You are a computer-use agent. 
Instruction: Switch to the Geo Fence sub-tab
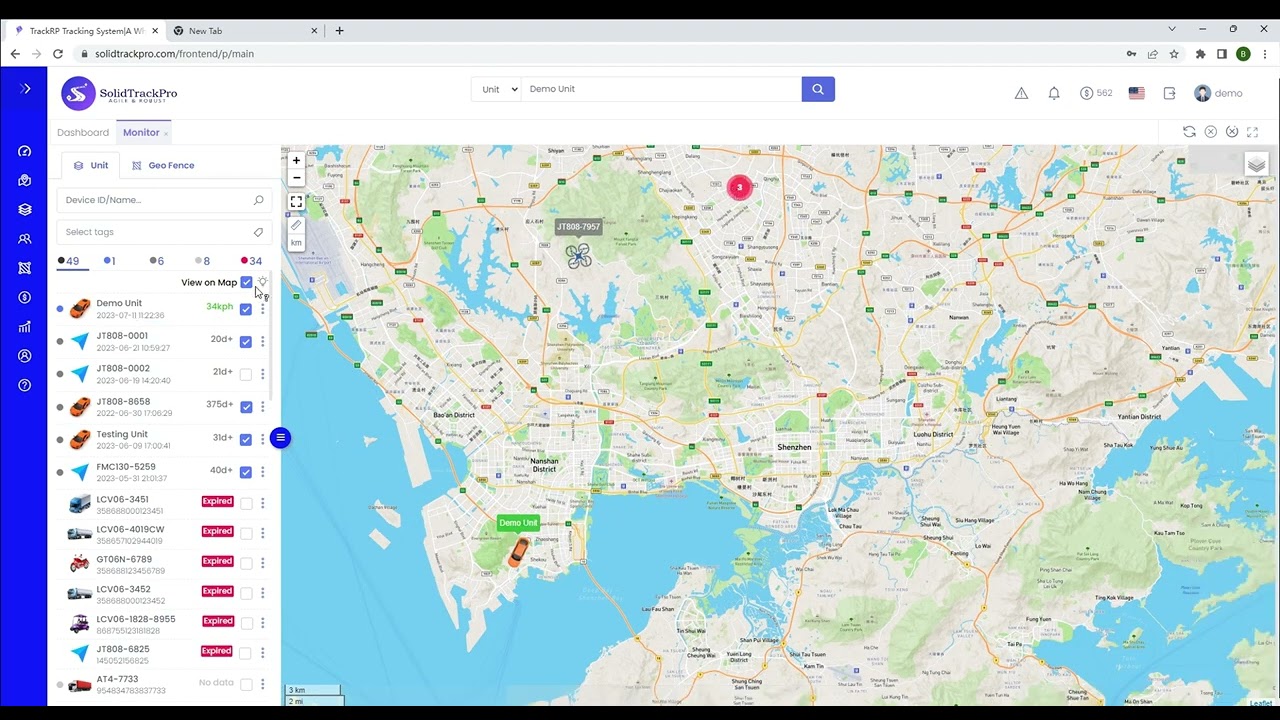point(163,165)
